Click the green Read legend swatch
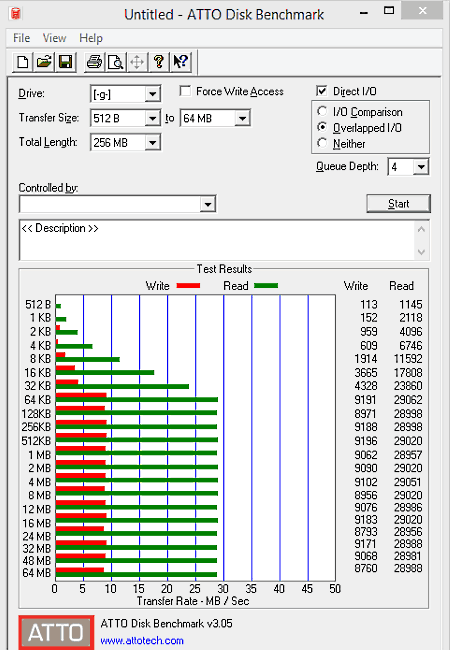Viewport: 450px width, 650px height. [266, 286]
